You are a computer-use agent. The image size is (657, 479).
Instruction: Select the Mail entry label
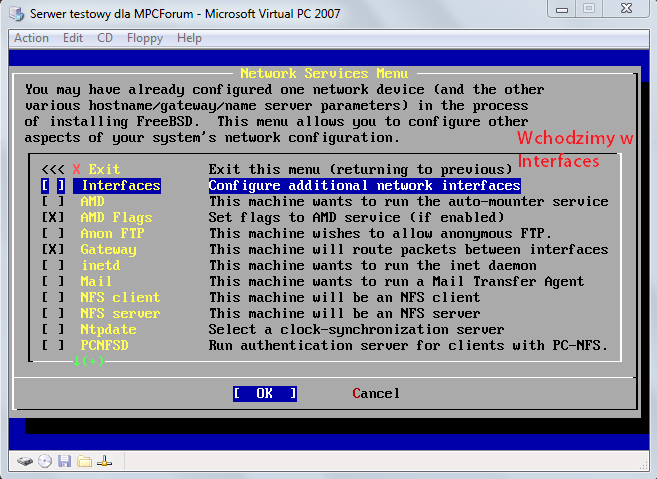click(x=96, y=281)
